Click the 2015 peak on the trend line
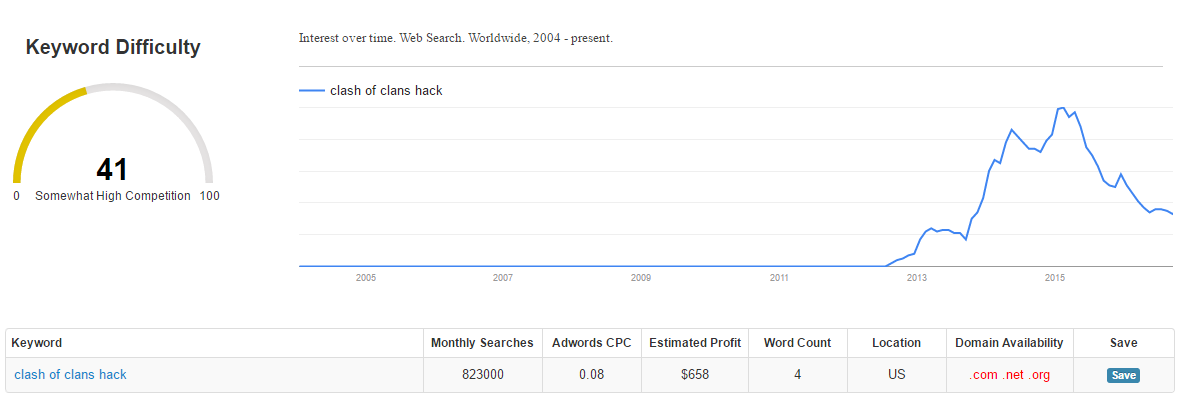The image size is (1189, 402). coord(1061,107)
